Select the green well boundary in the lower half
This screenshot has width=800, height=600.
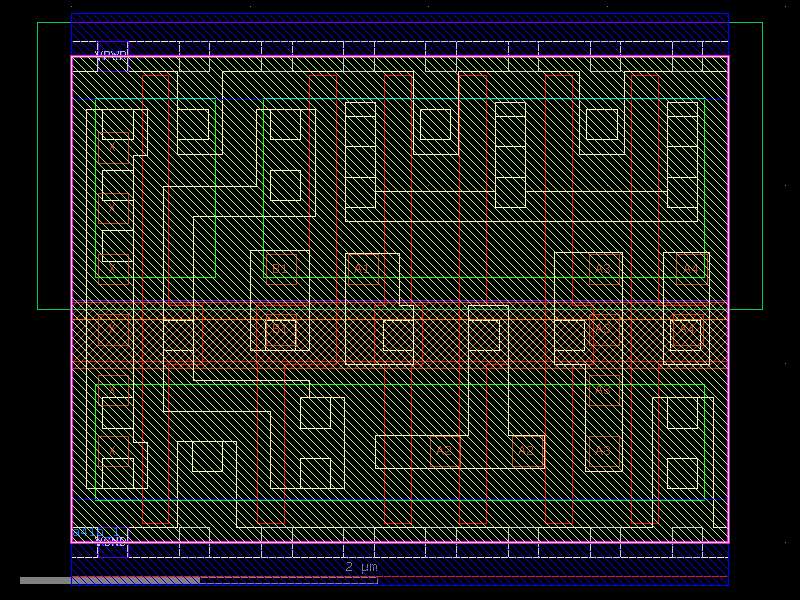[x=400, y=380]
